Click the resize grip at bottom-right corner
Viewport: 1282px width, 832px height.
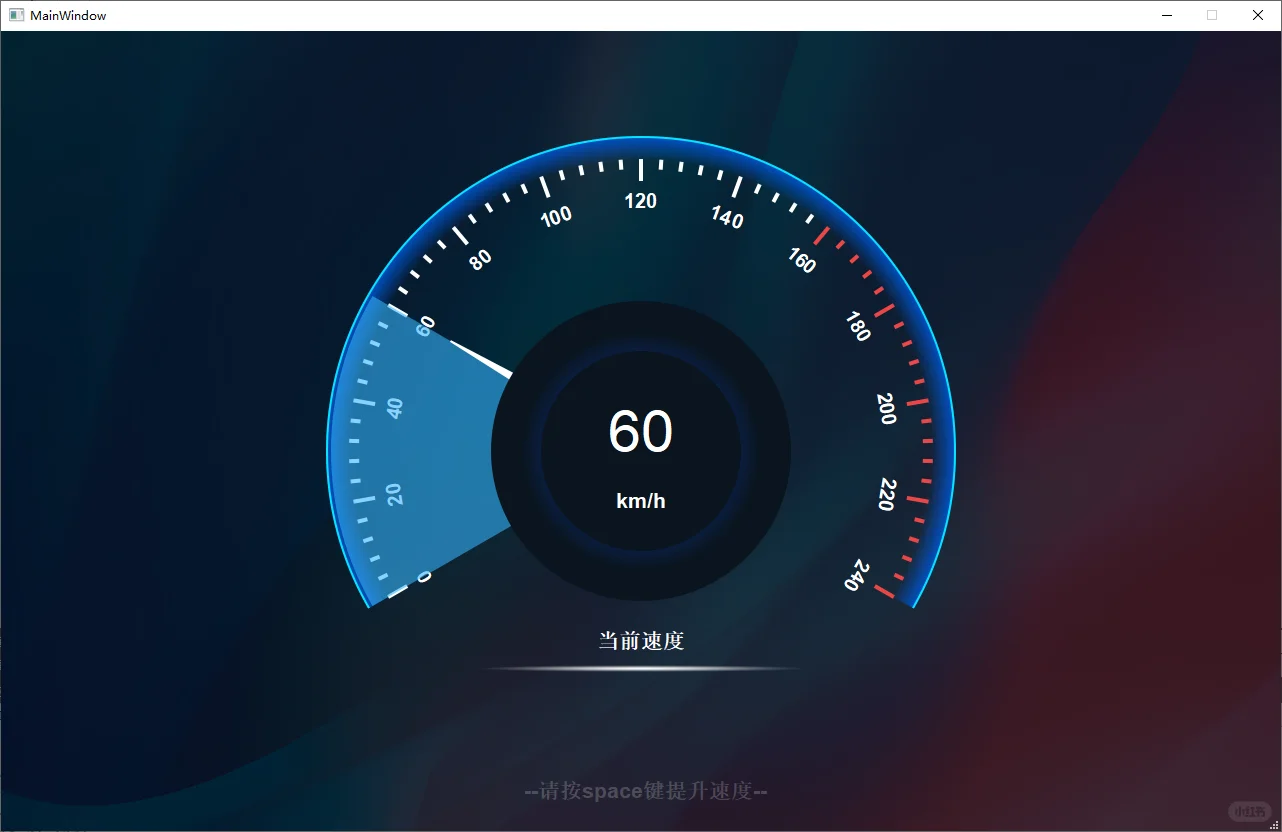point(1275,826)
